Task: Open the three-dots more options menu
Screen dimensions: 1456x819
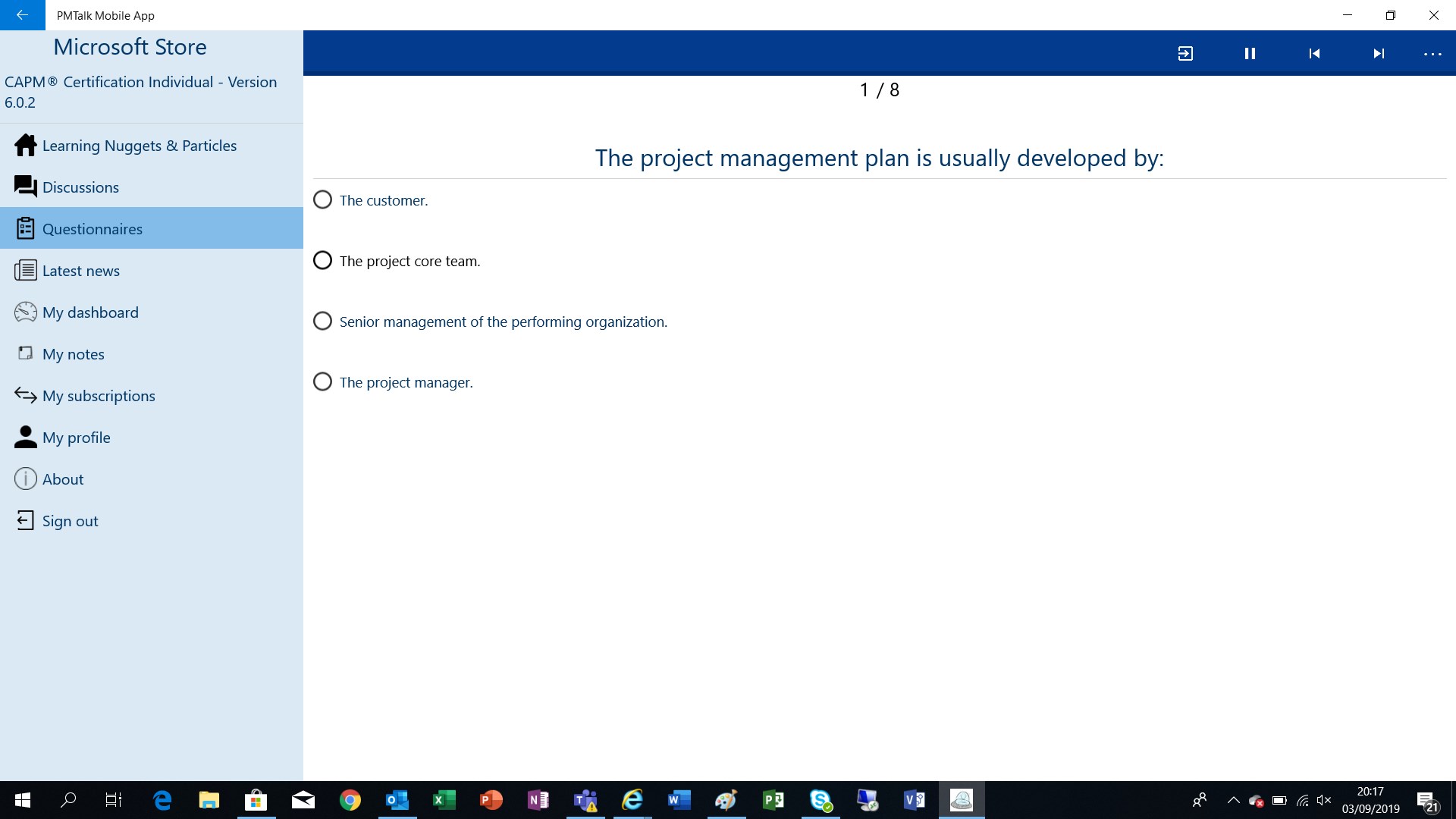Action: [1432, 54]
